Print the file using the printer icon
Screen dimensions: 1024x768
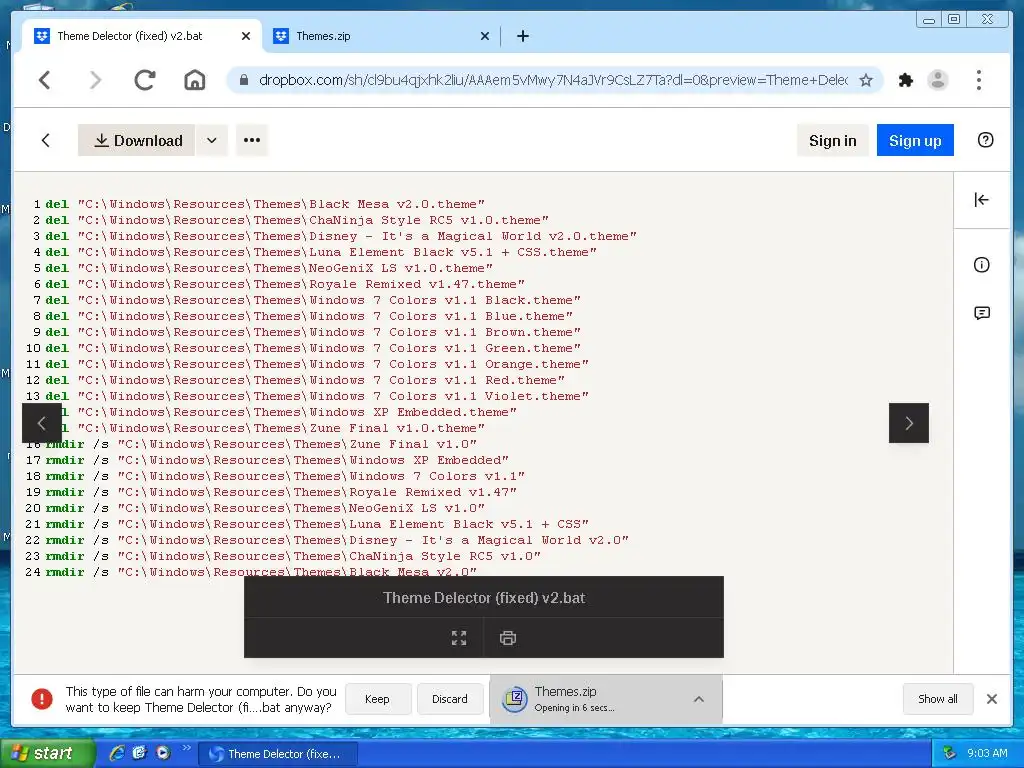click(x=508, y=638)
